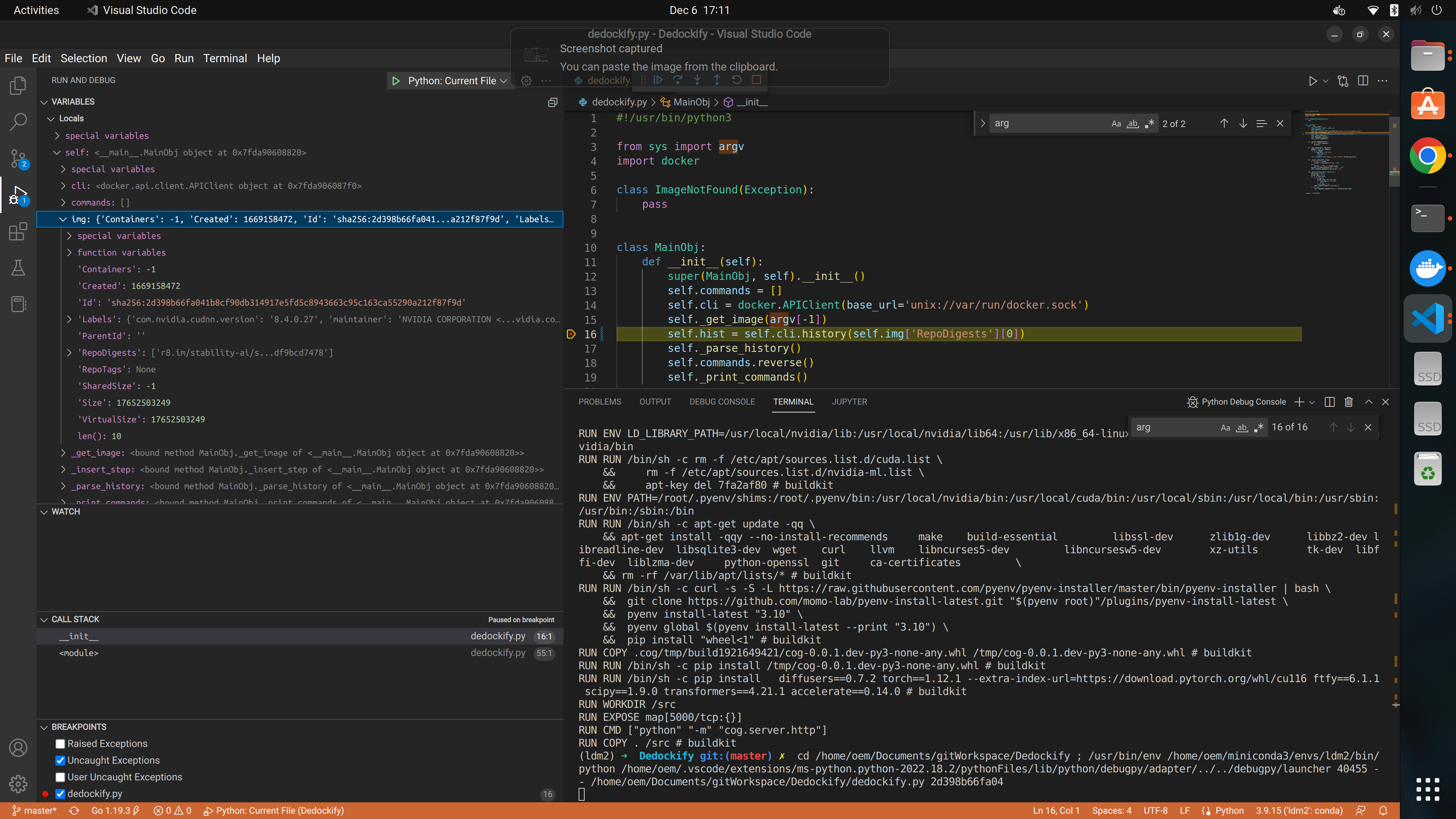Open the Run menu
This screenshot has height=819, width=1456.
183,58
